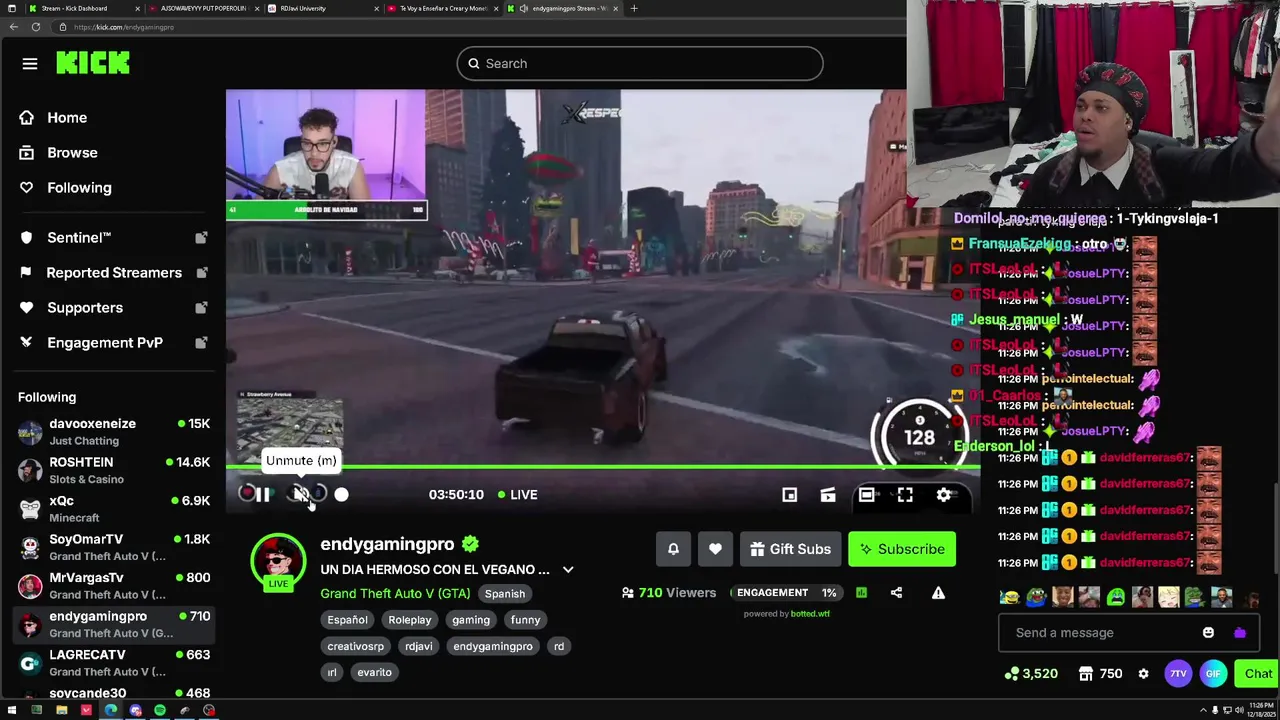Click purple gift icon in chat input

[1240, 633]
